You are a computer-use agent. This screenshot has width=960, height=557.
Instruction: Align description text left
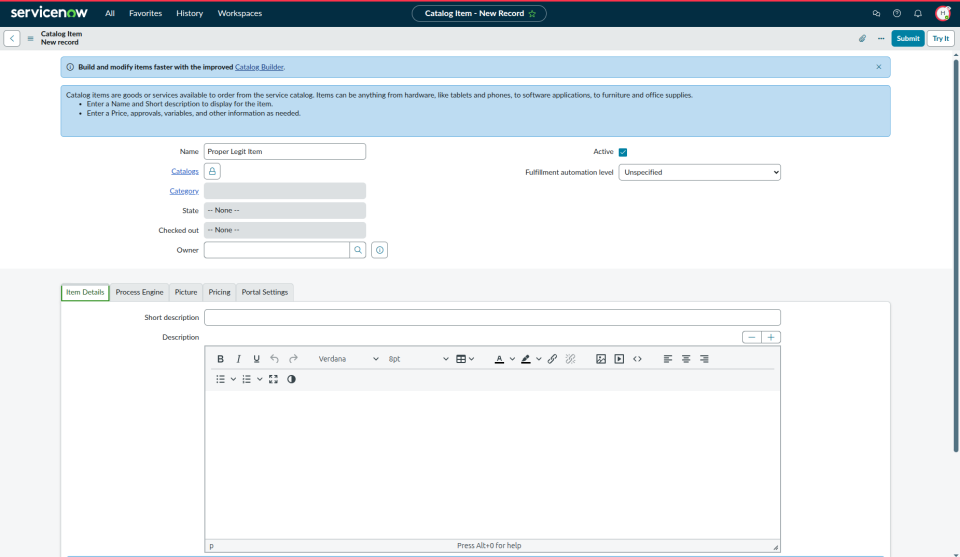point(668,359)
